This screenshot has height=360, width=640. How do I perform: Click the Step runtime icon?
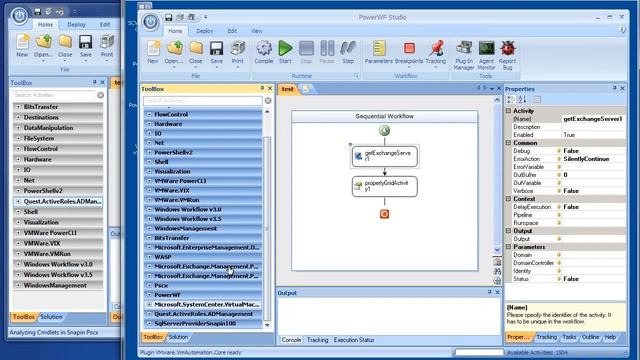[x=348, y=48]
